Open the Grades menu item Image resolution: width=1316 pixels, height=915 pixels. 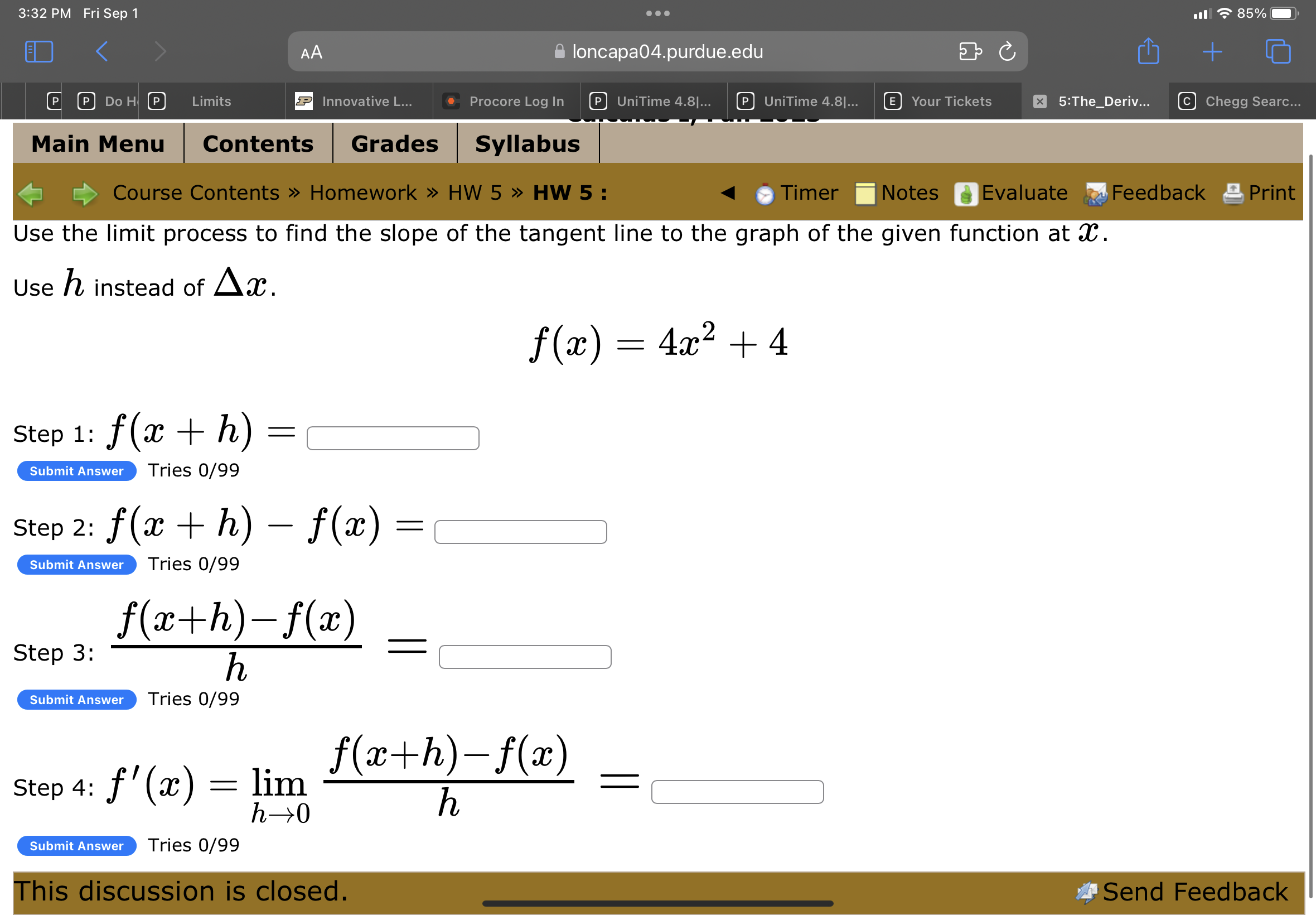pyautogui.click(x=394, y=144)
